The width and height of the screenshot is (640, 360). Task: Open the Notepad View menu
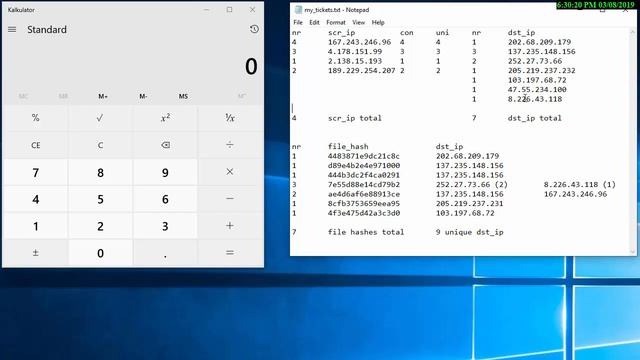pos(358,22)
